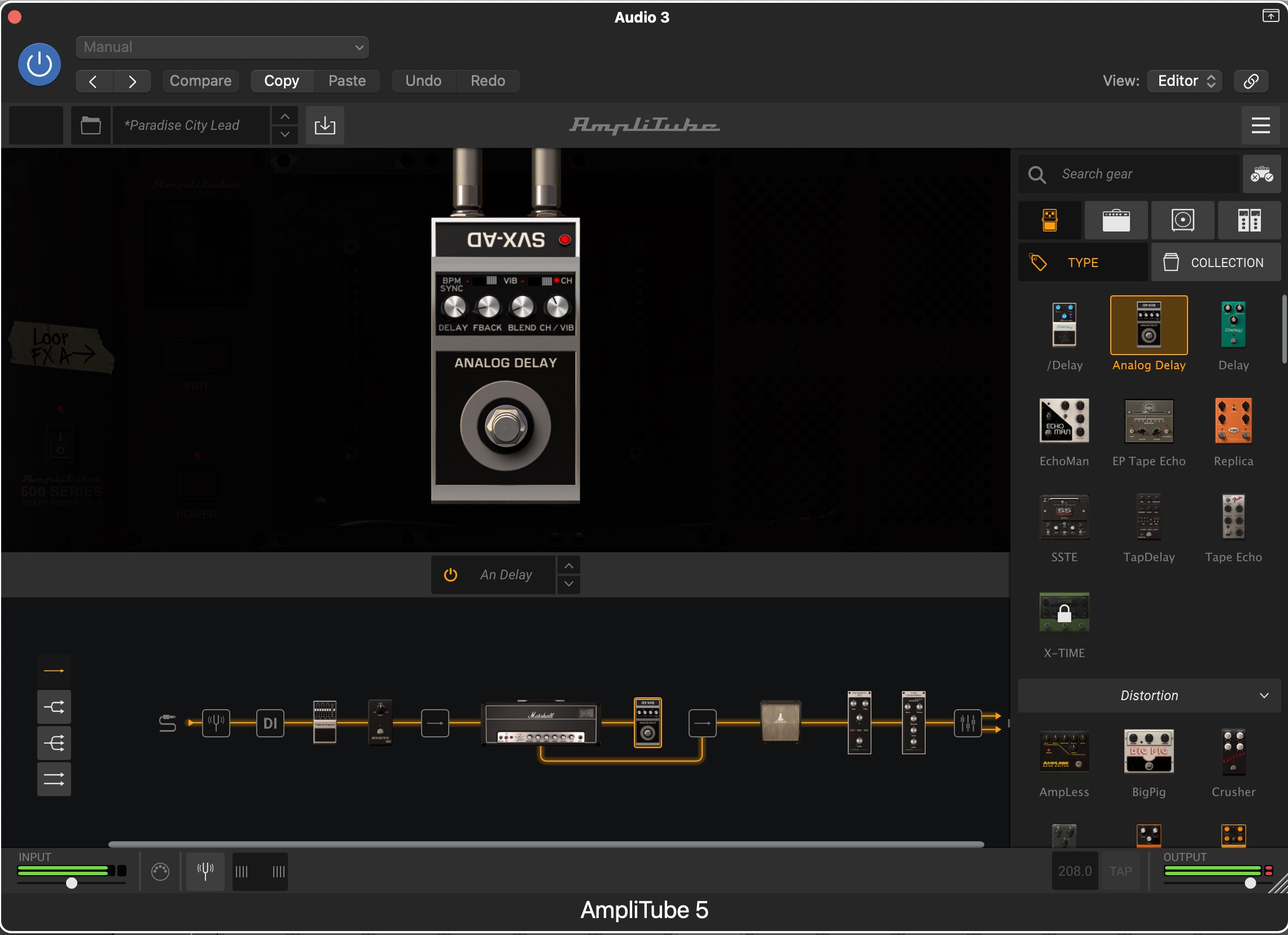Image resolution: width=1288 pixels, height=935 pixels.
Task: Toggle the plugin power bypass button
Action: tap(39, 65)
